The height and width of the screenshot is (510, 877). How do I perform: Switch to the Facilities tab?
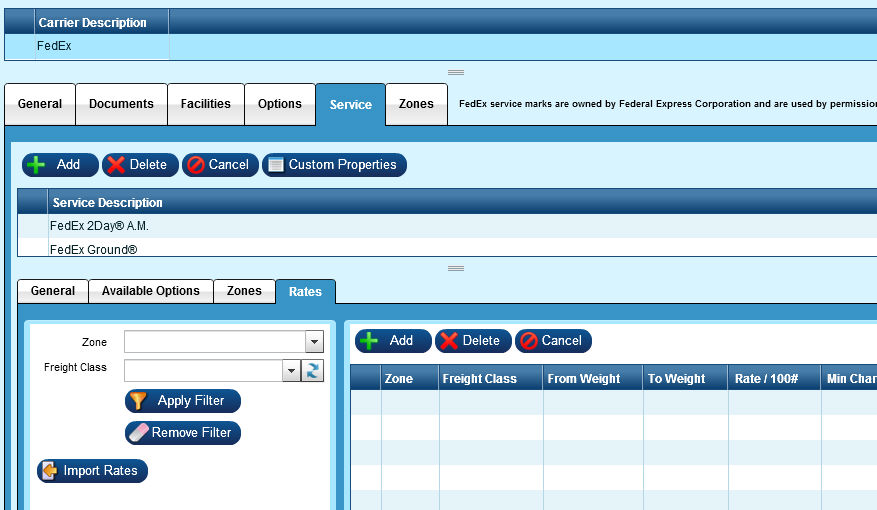point(205,104)
